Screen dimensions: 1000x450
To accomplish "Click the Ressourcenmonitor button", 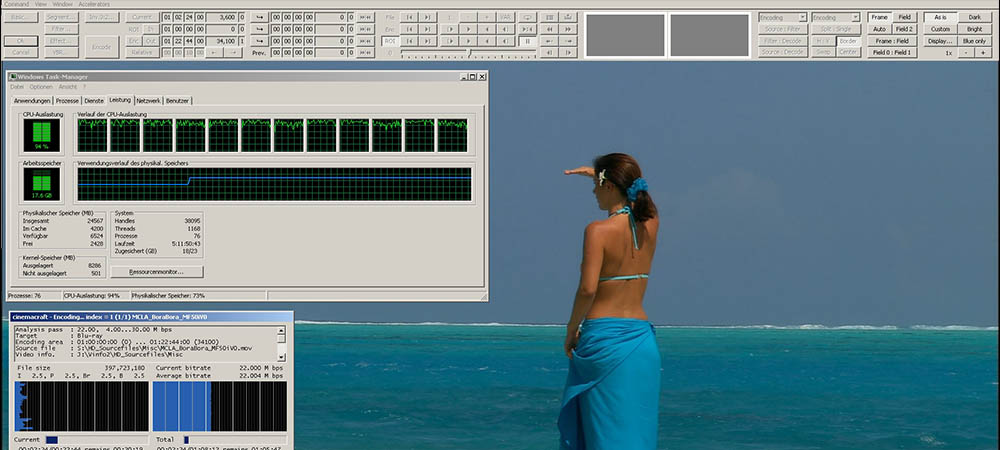I will pos(157,271).
